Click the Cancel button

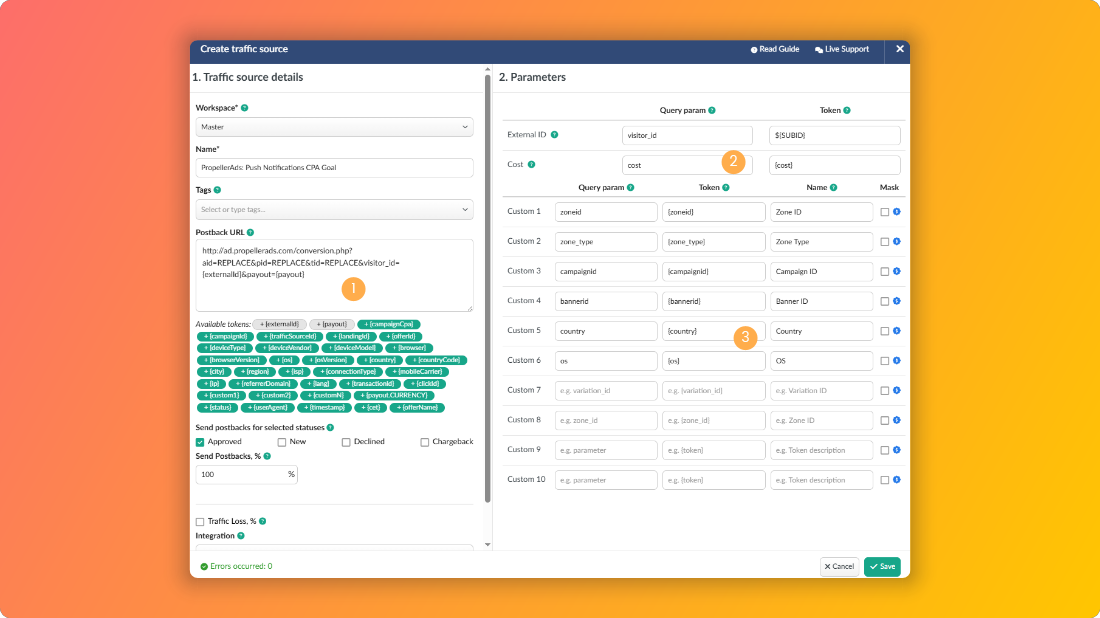click(839, 567)
